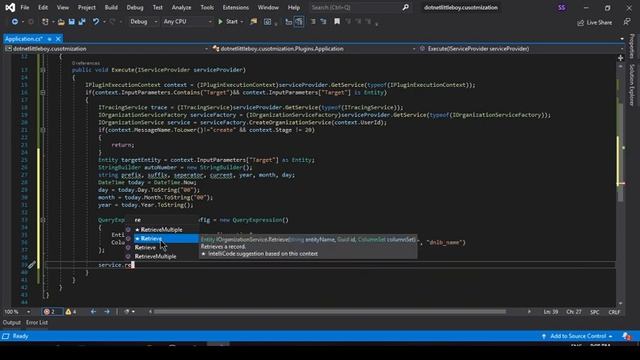The width and height of the screenshot is (640, 360).
Task: Click the Undo toolbar icon
Action: click(x=96, y=22)
